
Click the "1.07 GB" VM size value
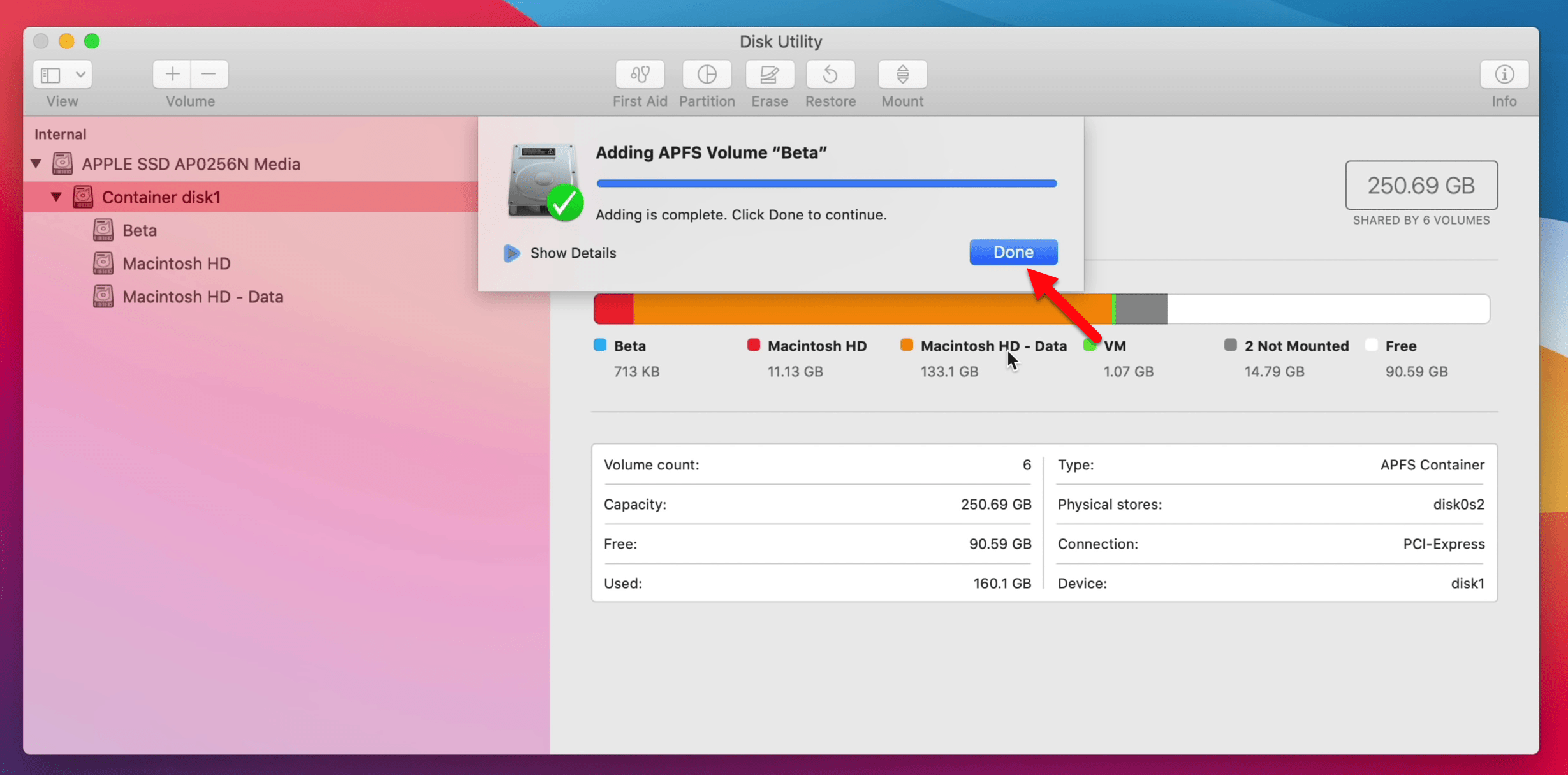(x=1129, y=372)
